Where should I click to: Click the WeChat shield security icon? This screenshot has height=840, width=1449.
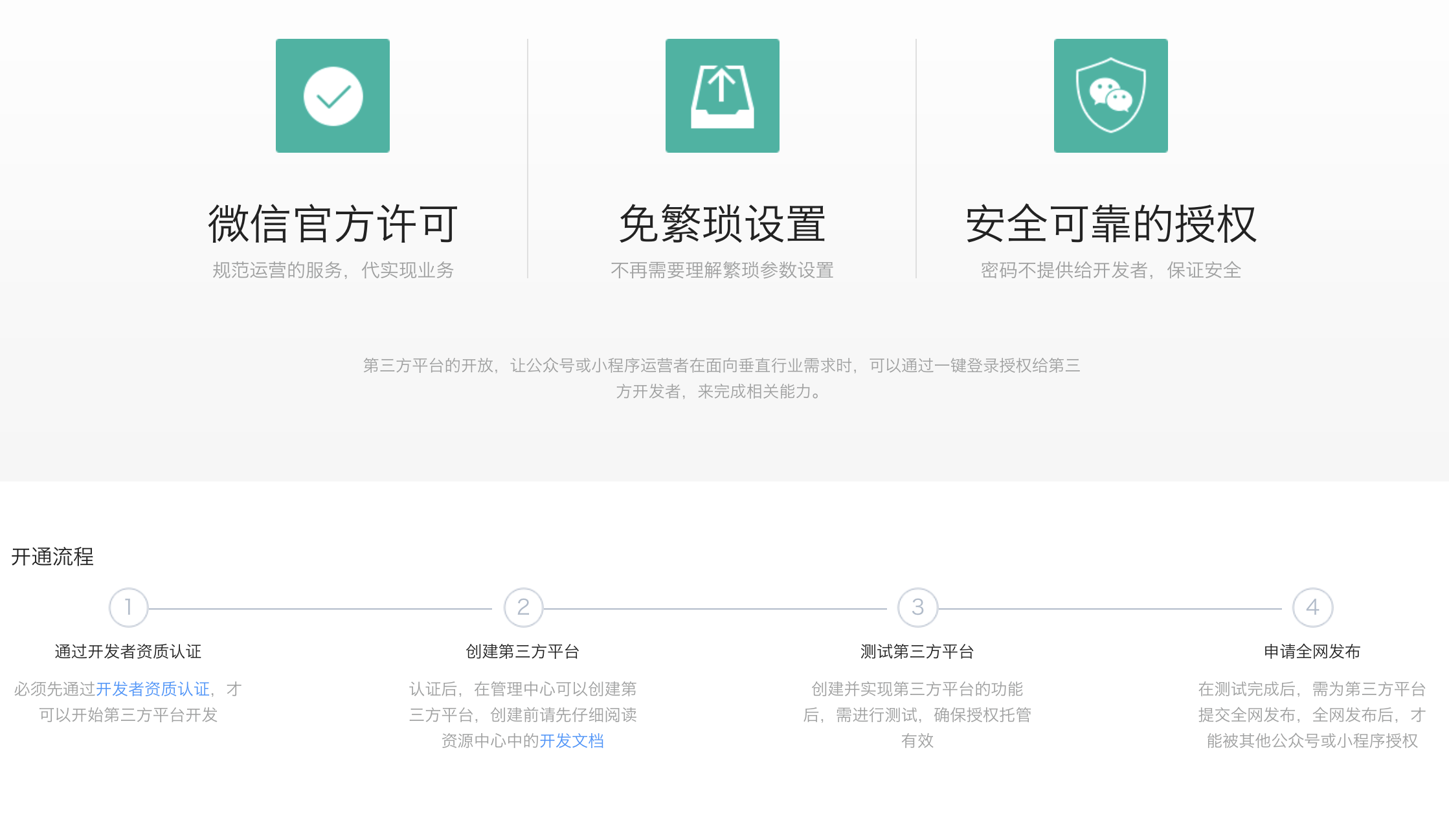click(1110, 96)
